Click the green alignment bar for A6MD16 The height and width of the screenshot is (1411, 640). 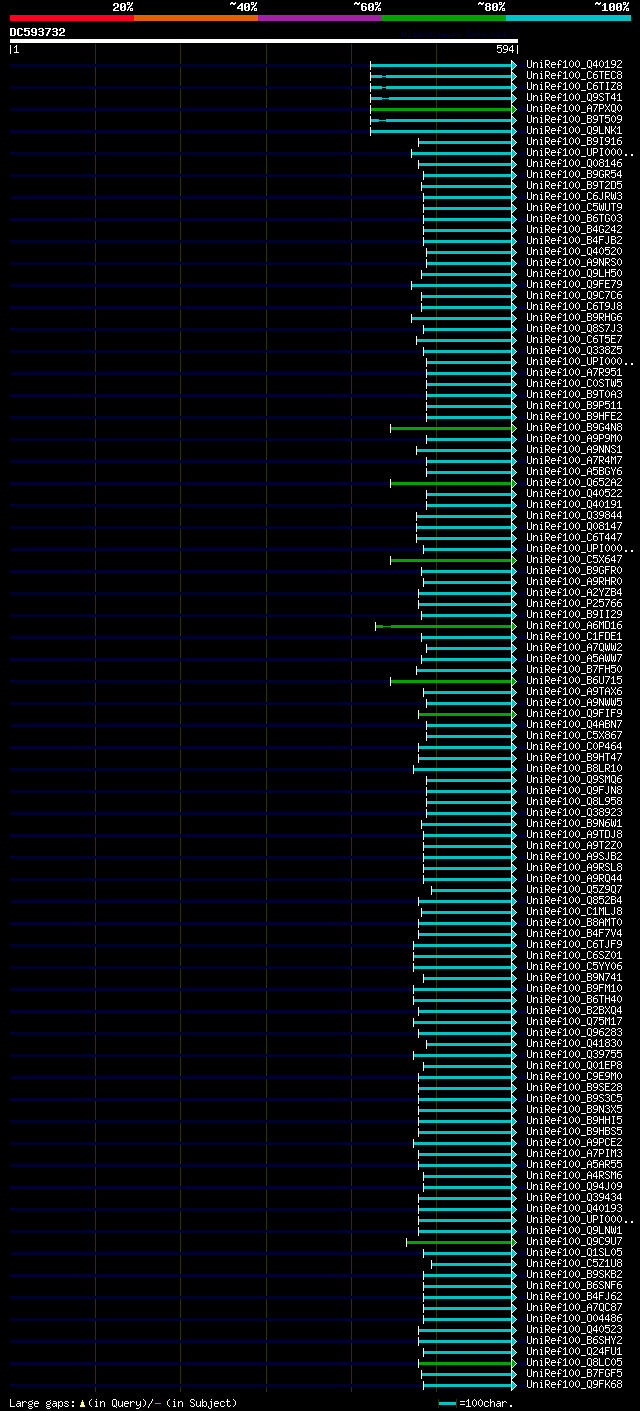(x=446, y=625)
